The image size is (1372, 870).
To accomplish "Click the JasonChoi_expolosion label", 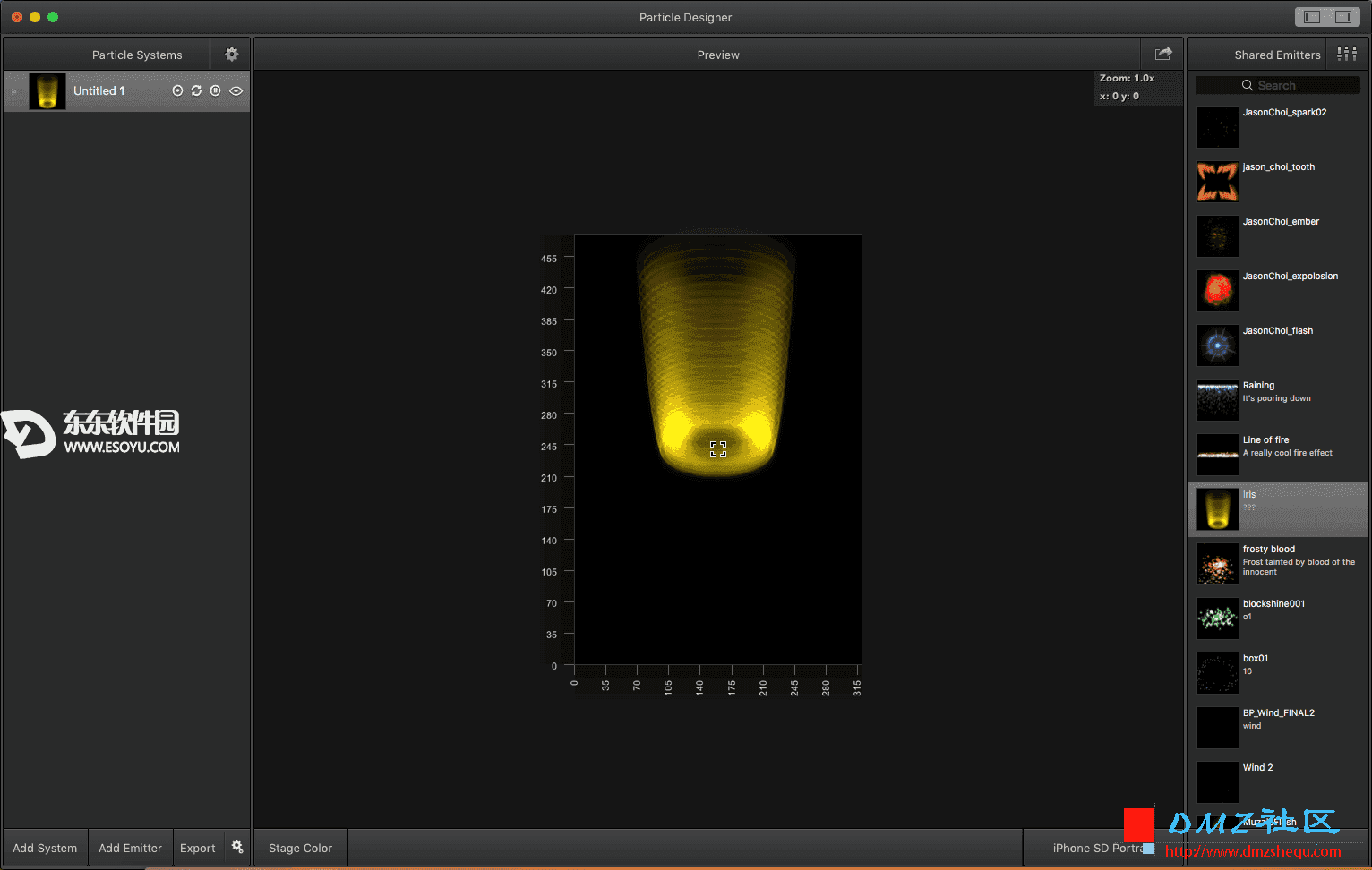I will pos(1291,277).
